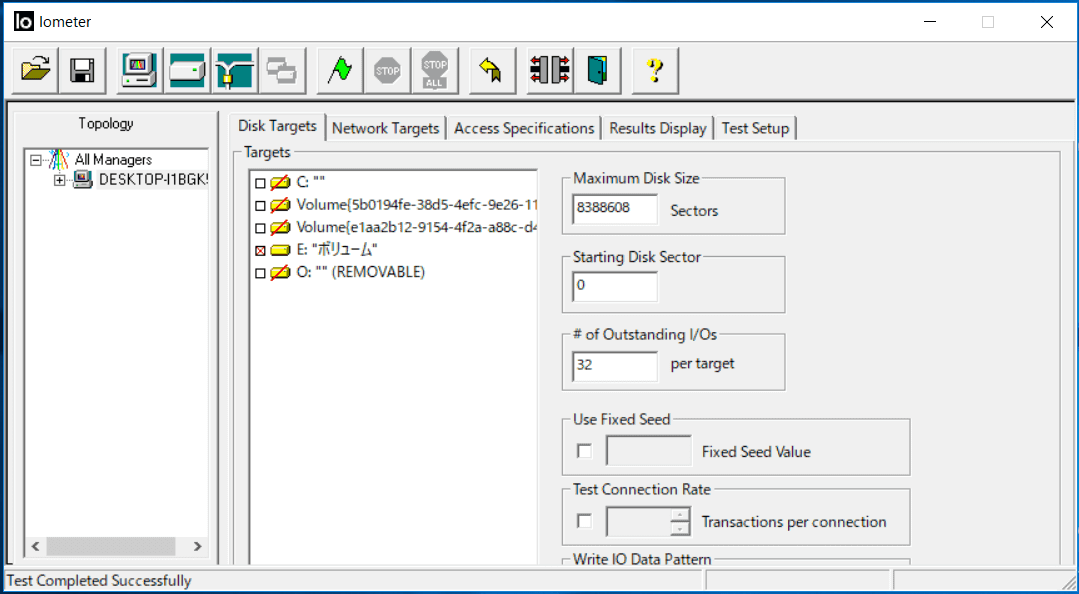Increase transactions per connection spinner up arrow

[681, 515]
